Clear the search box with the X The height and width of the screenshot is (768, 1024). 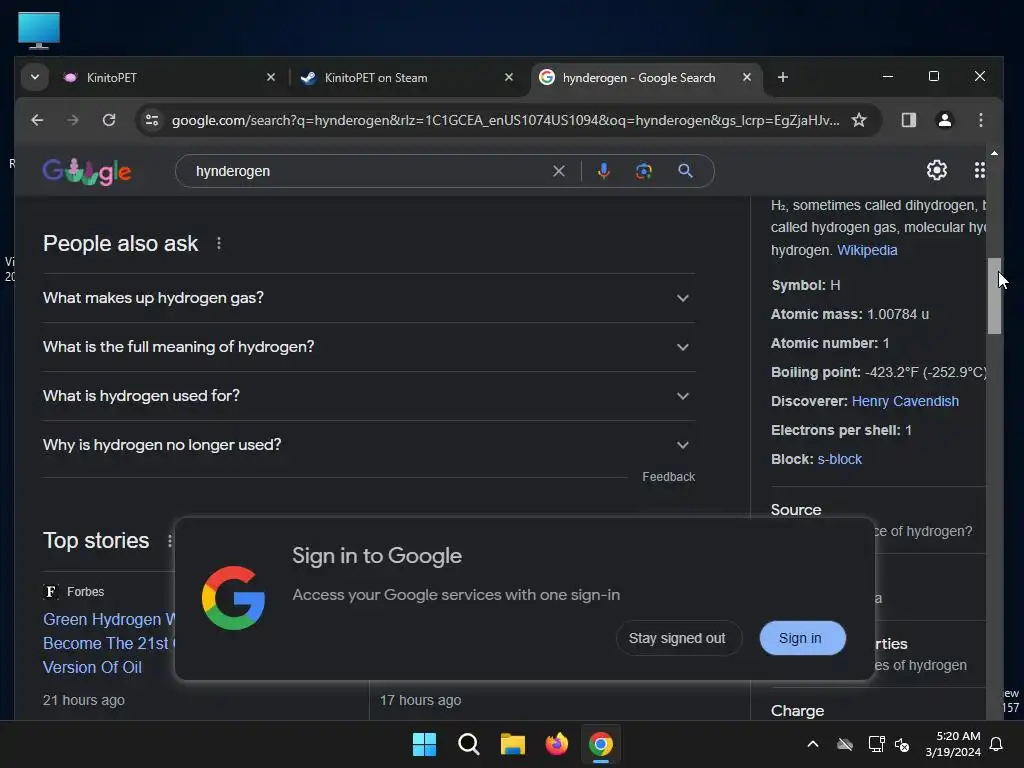[559, 171]
